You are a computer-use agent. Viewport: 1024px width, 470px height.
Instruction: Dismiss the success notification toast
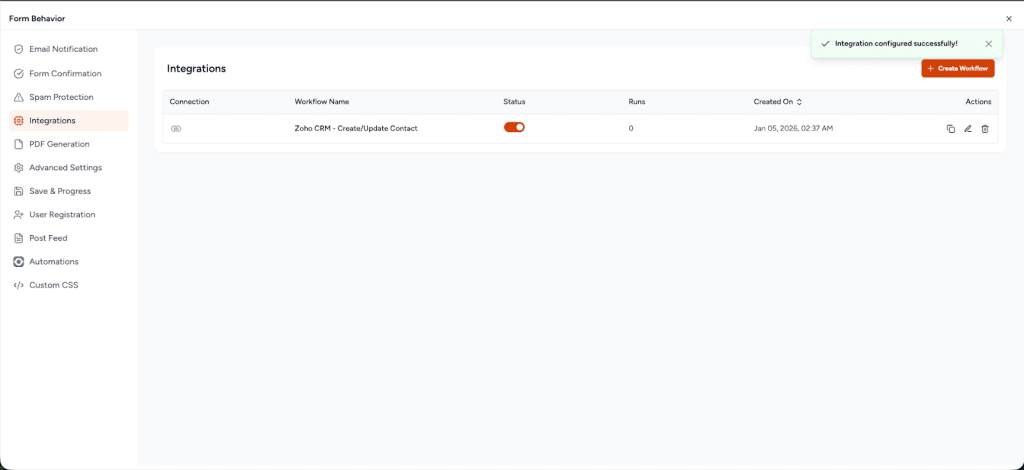point(989,44)
